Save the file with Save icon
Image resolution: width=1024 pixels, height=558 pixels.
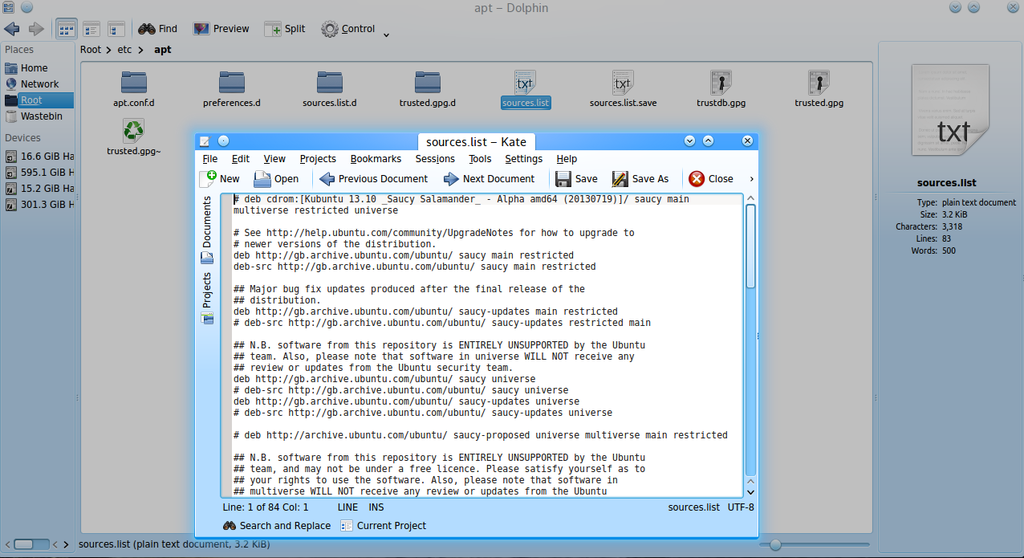(x=564, y=179)
